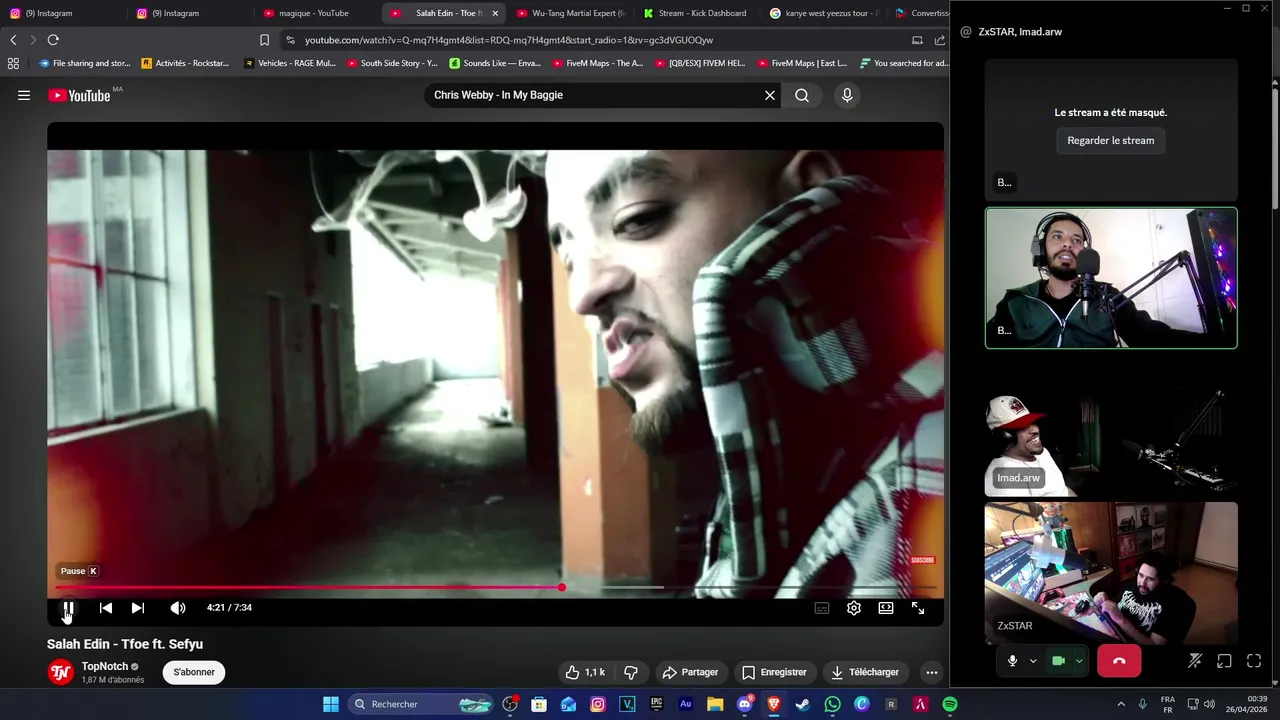This screenshot has height=720, width=1280.
Task: Open Instagram from the taskbar
Action: coord(598,704)
